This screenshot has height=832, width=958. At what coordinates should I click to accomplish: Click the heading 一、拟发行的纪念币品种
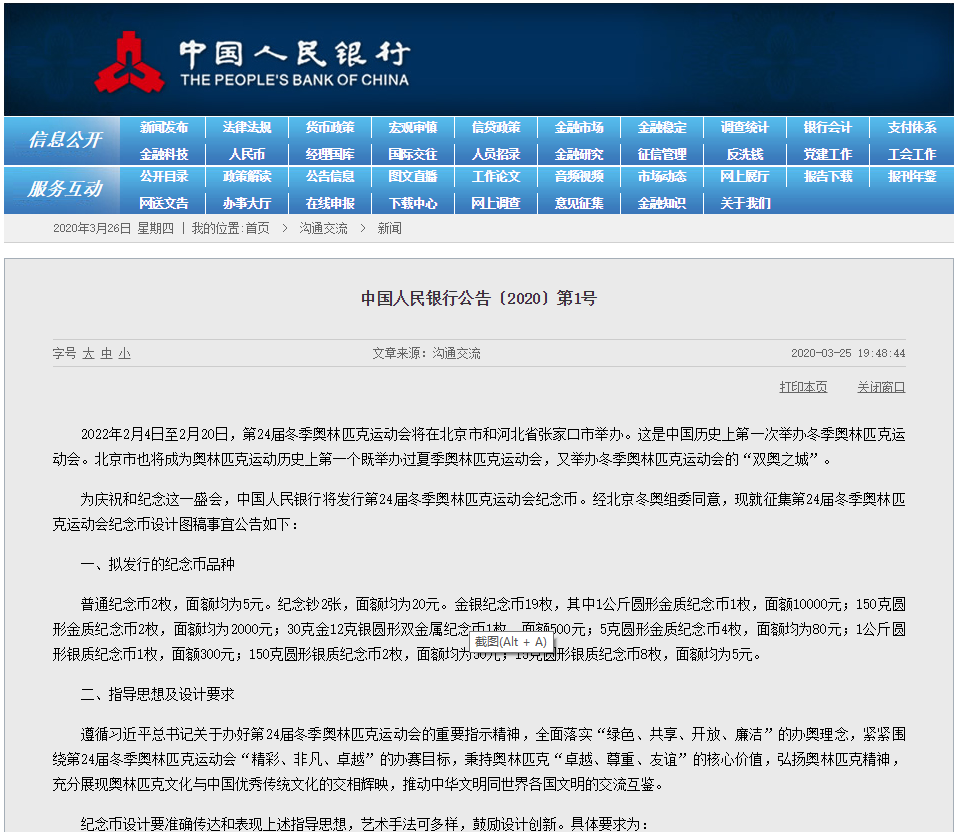[158, 564]
